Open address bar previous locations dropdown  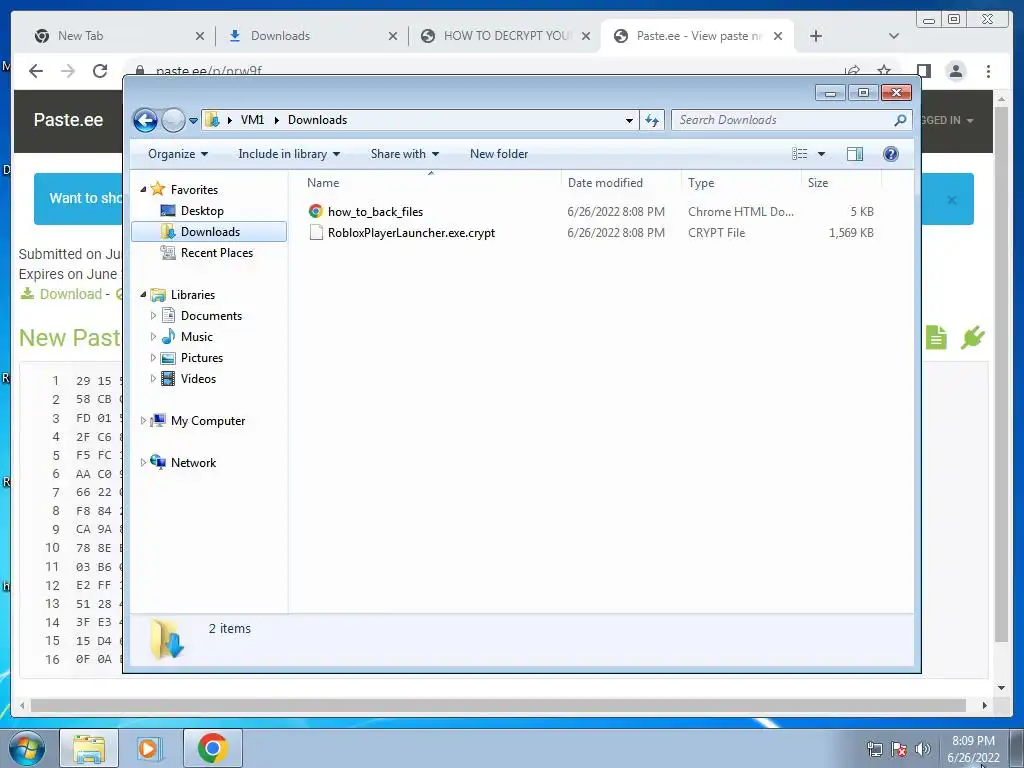tap(629, 120)
